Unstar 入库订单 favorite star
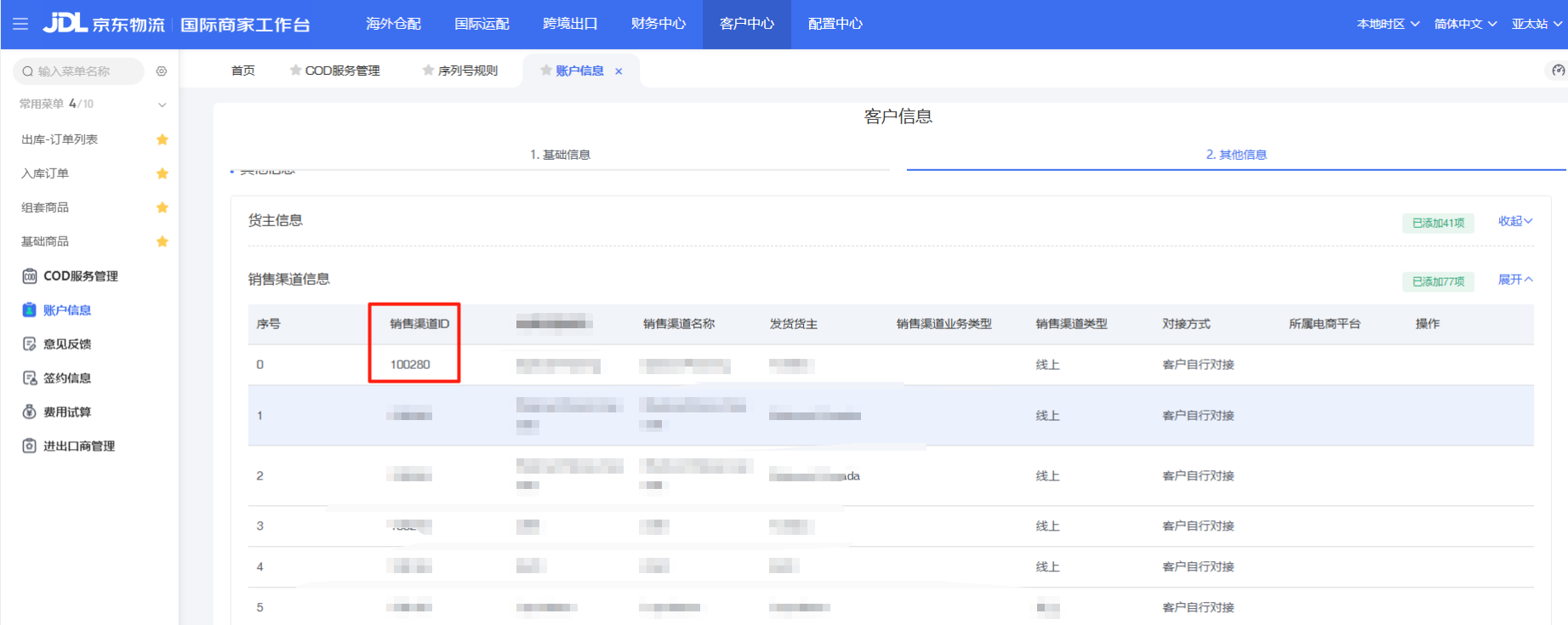Screen dimensions: 1568x625 pos(163,173)
